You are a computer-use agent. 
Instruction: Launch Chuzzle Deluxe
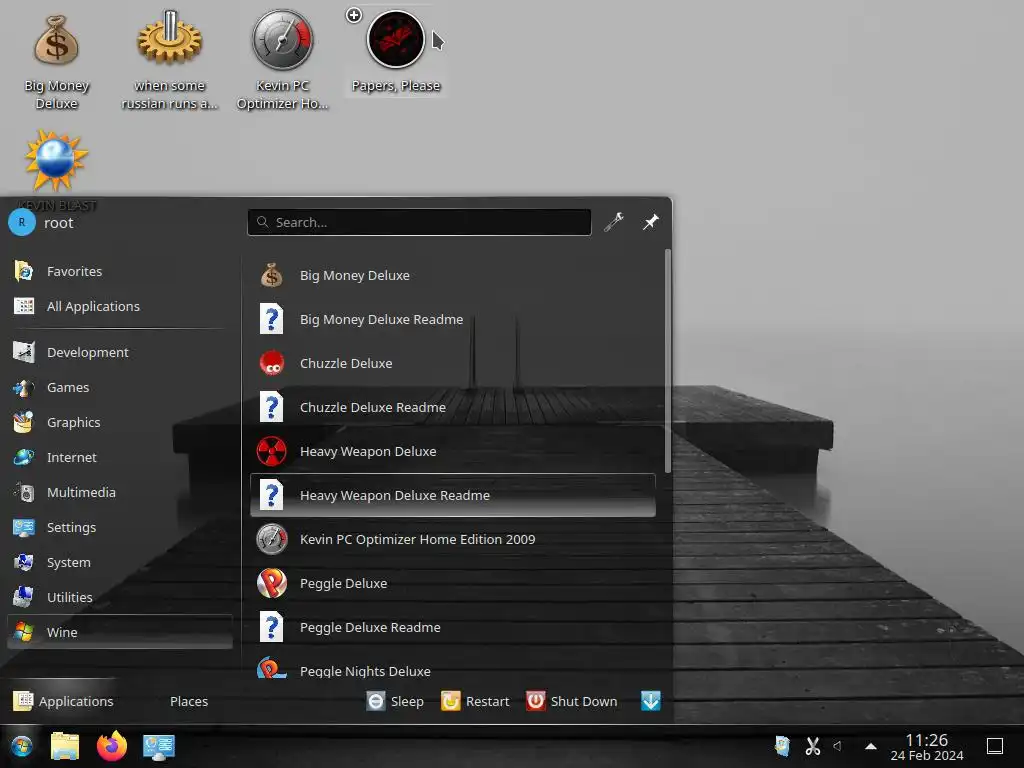point(453,363)
